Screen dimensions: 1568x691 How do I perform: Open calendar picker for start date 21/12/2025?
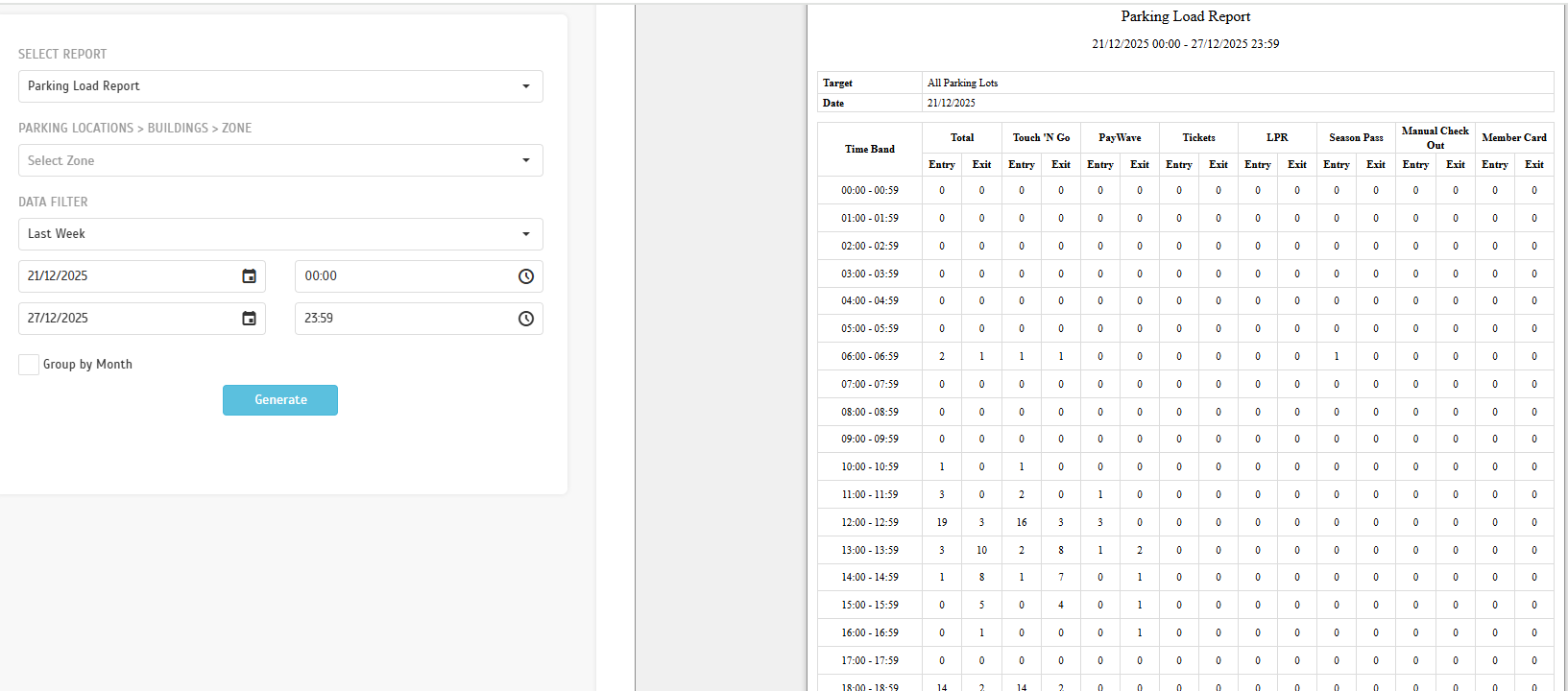pos(249,276)
